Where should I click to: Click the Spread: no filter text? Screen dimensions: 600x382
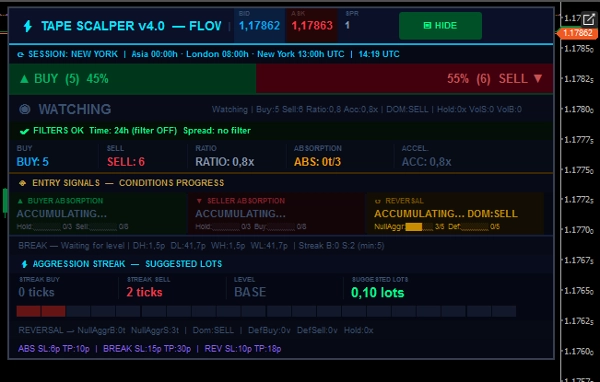(217, 131)
